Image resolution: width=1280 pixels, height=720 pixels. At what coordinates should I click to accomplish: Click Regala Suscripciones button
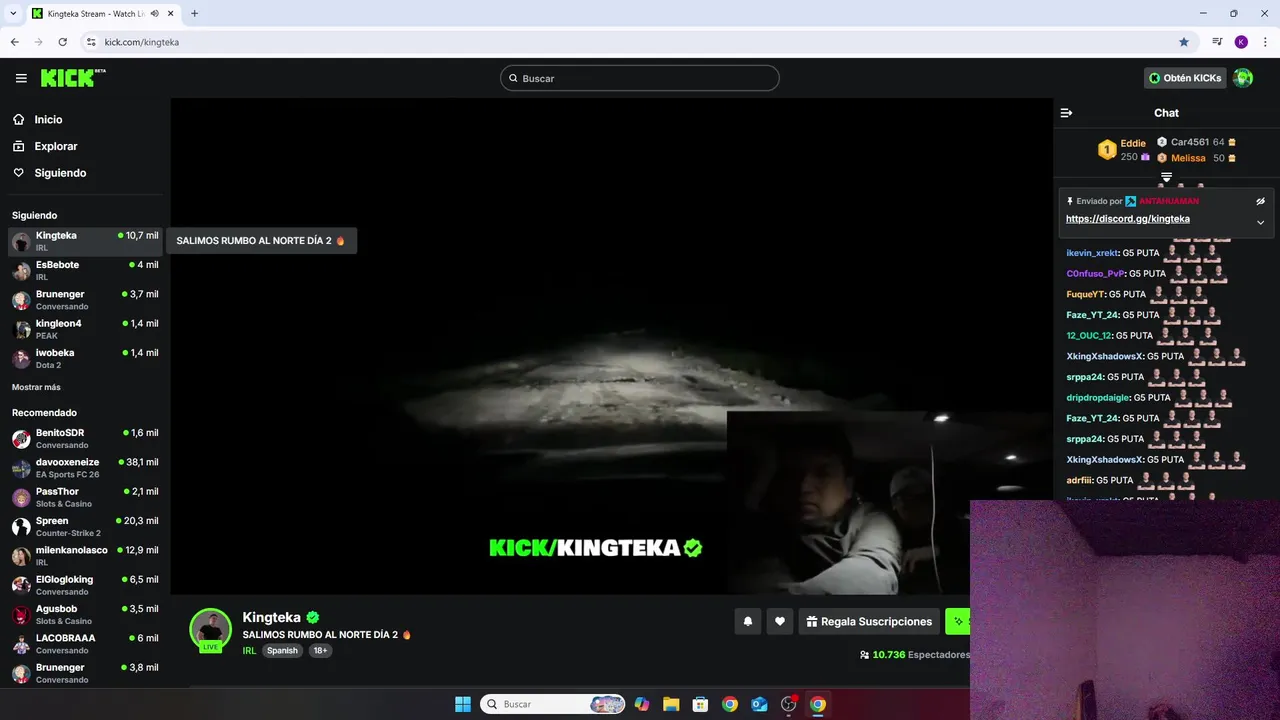[x=869, y=621]
